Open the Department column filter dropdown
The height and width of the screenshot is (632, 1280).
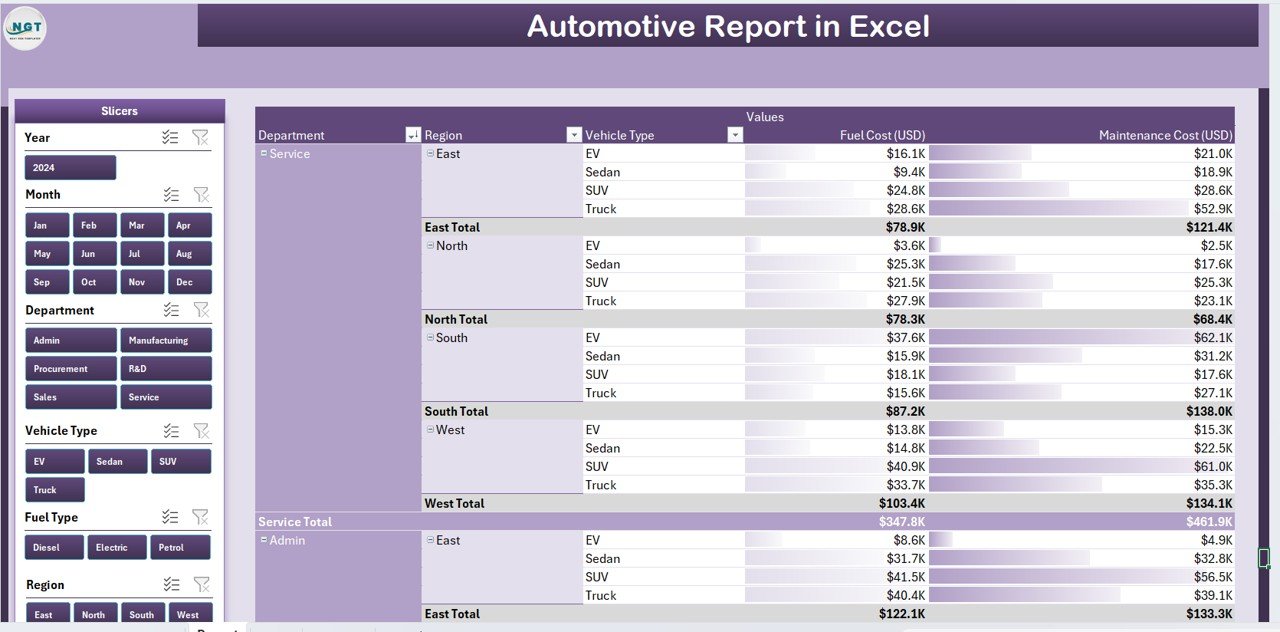tap(413, 135)
